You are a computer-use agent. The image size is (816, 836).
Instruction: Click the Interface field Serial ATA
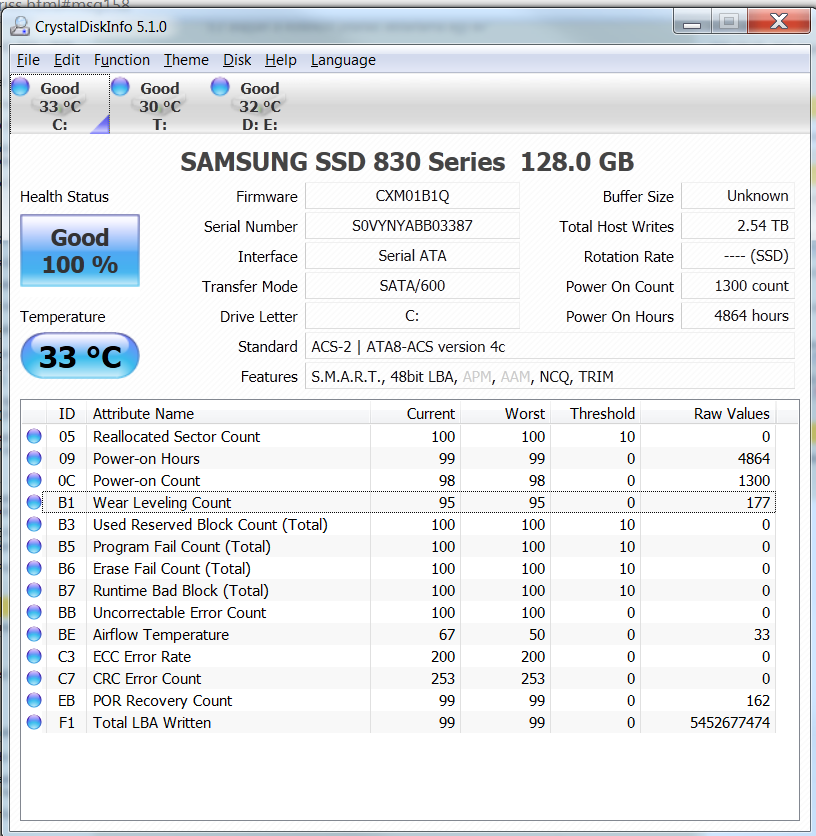pos(412,256)
